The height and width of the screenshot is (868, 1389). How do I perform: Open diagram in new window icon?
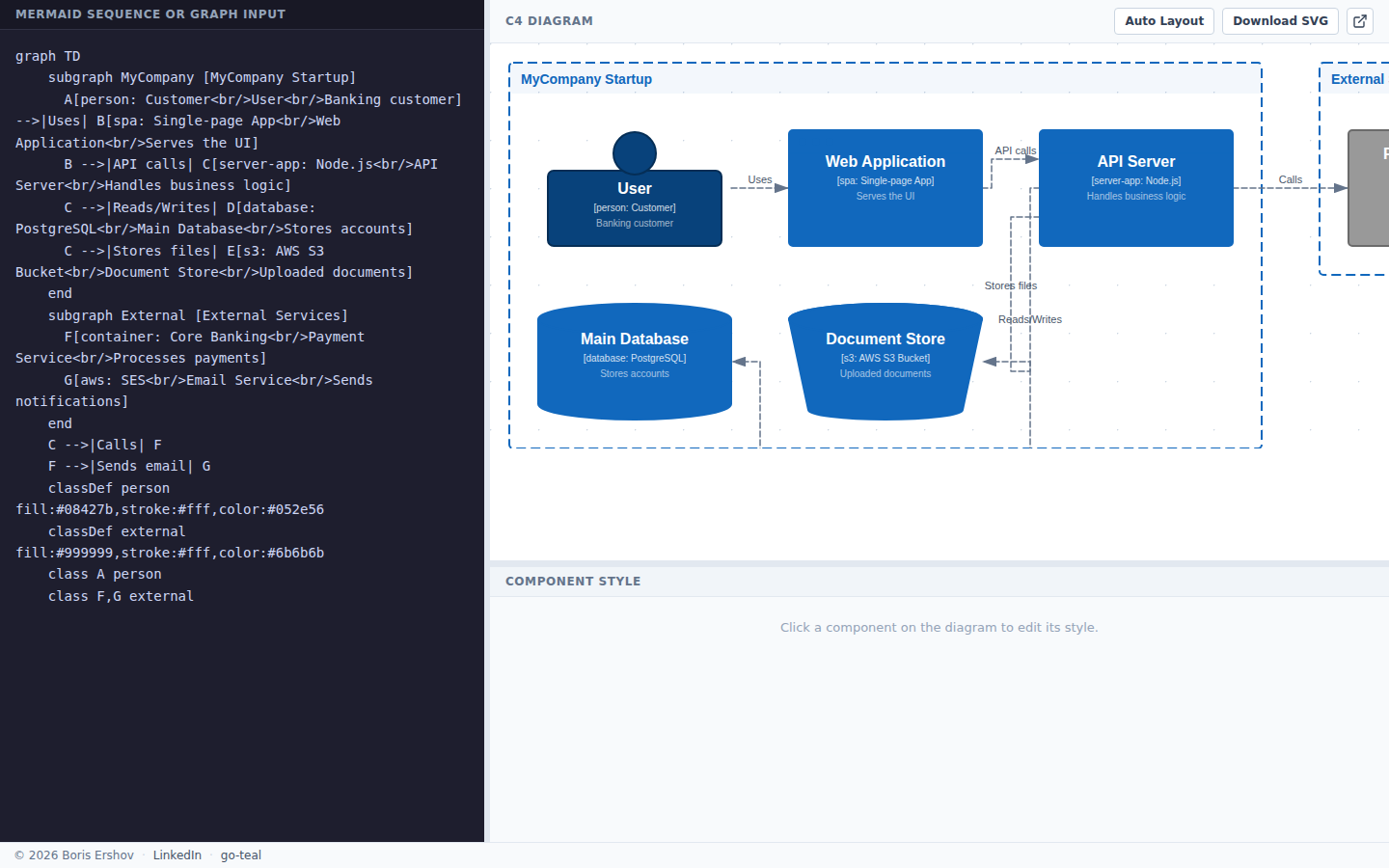tap(1360, 21)
